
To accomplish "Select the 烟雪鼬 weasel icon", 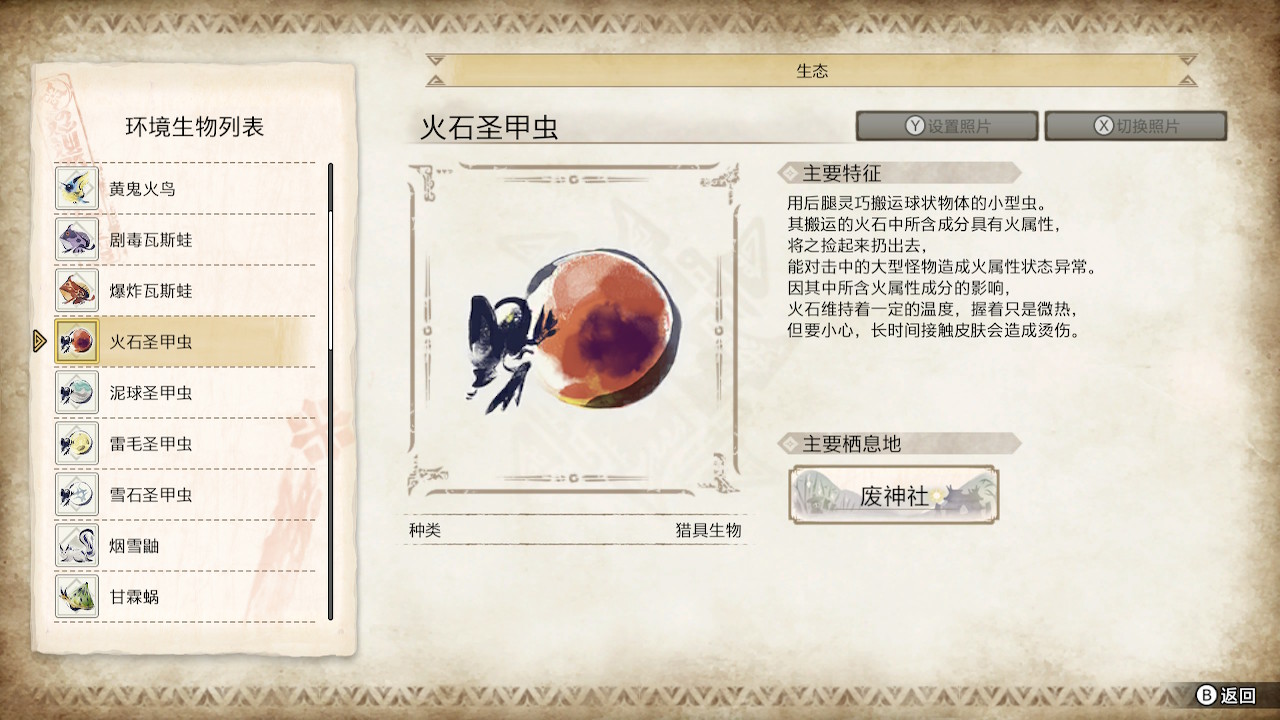I will click(77, 545).
